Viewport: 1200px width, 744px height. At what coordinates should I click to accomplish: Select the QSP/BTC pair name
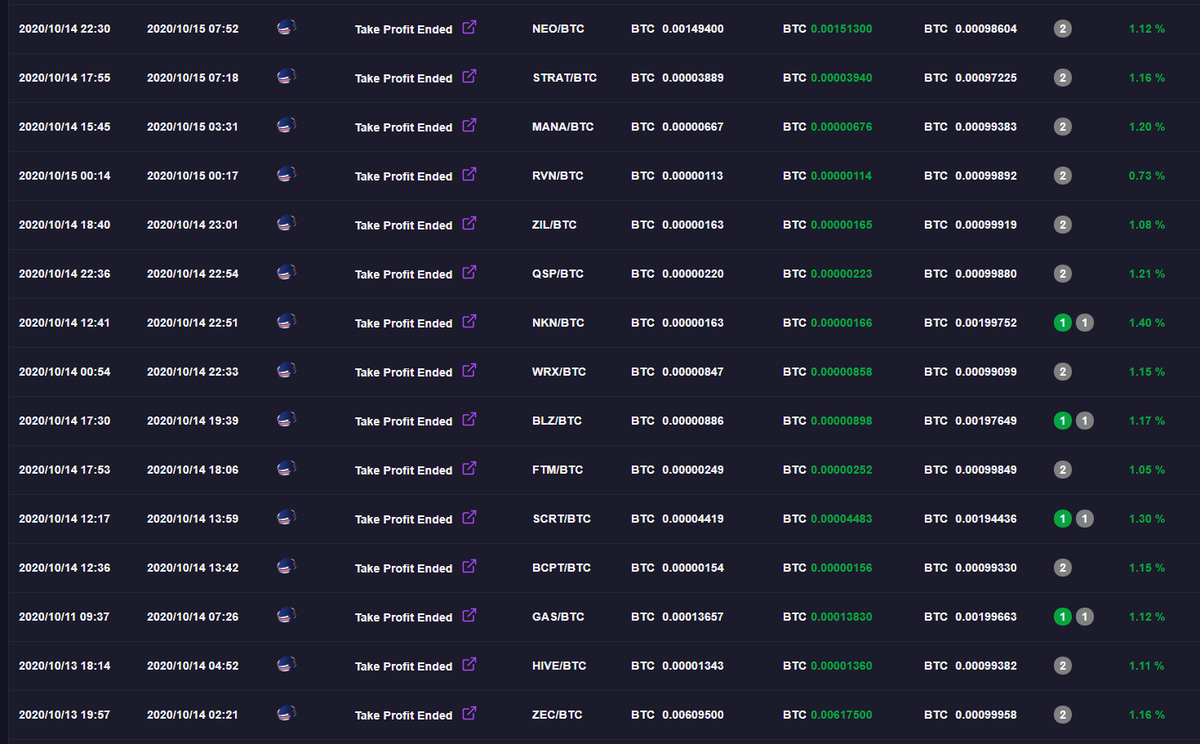(558, 274)
